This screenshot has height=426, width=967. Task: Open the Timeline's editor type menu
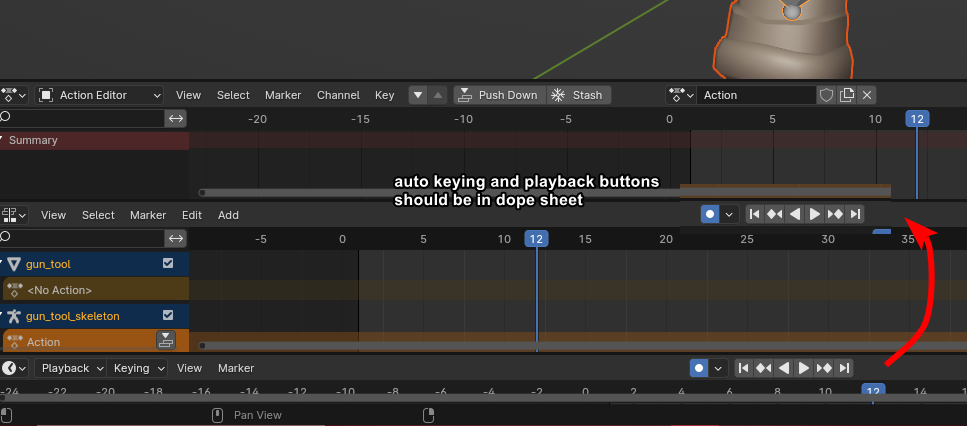(14, 368)
